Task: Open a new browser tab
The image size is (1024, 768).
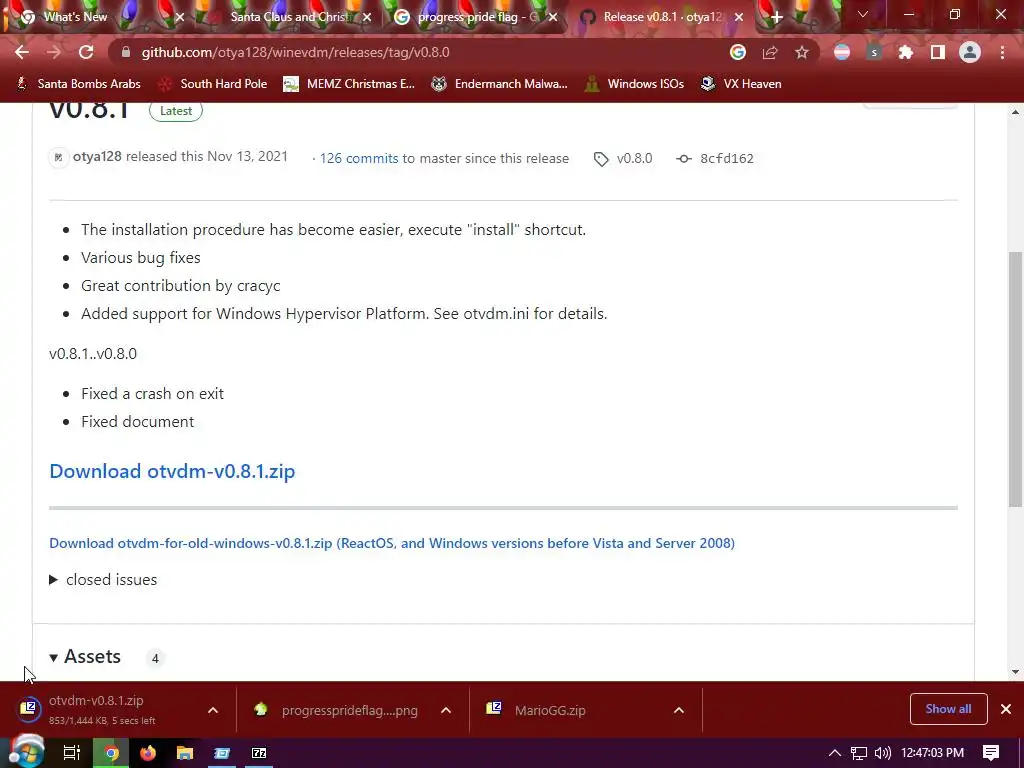Action: point(776,17)
